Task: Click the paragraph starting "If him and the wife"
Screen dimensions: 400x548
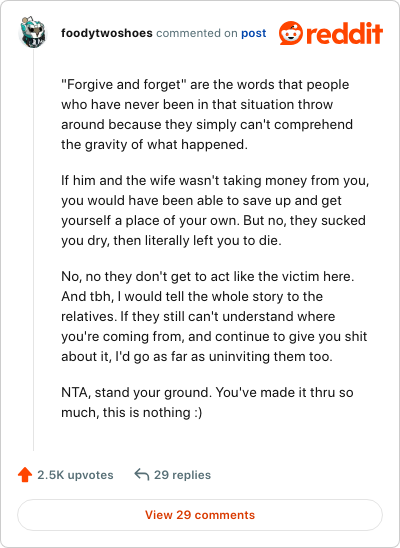Action: pyautogui.click(x=215, y=210)
